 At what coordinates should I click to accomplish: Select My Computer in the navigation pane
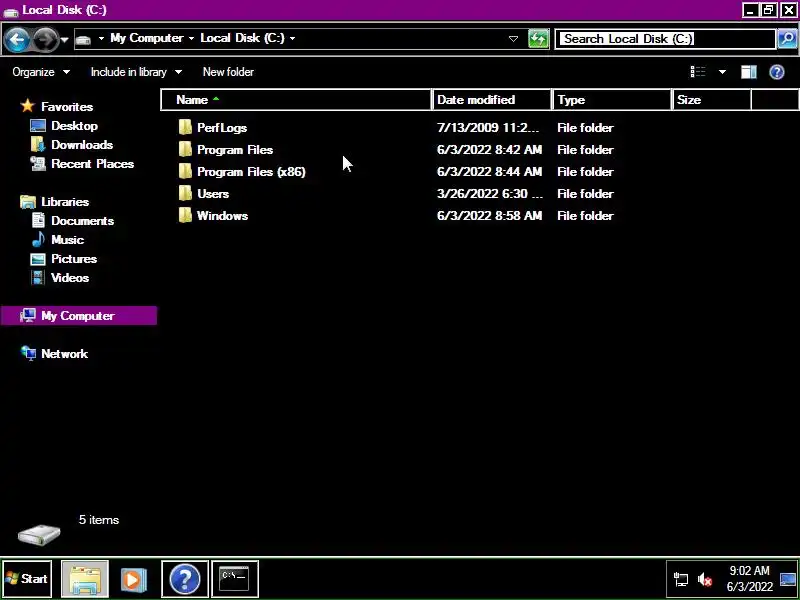click(x=79, y=316)
